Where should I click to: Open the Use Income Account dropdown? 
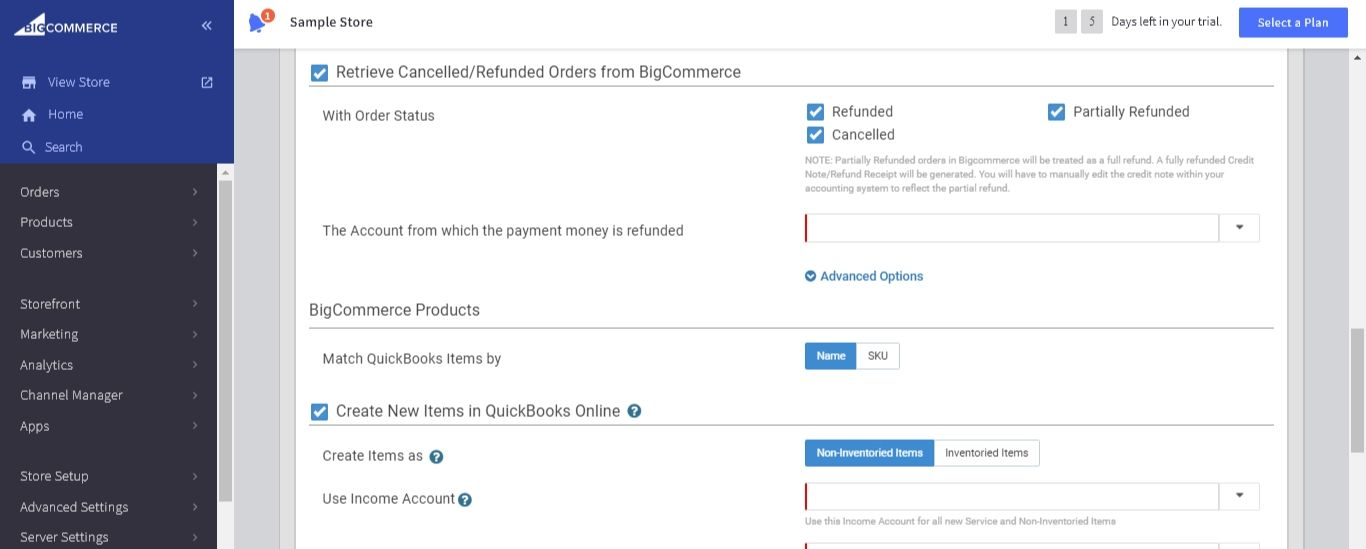pos(1239,497)
